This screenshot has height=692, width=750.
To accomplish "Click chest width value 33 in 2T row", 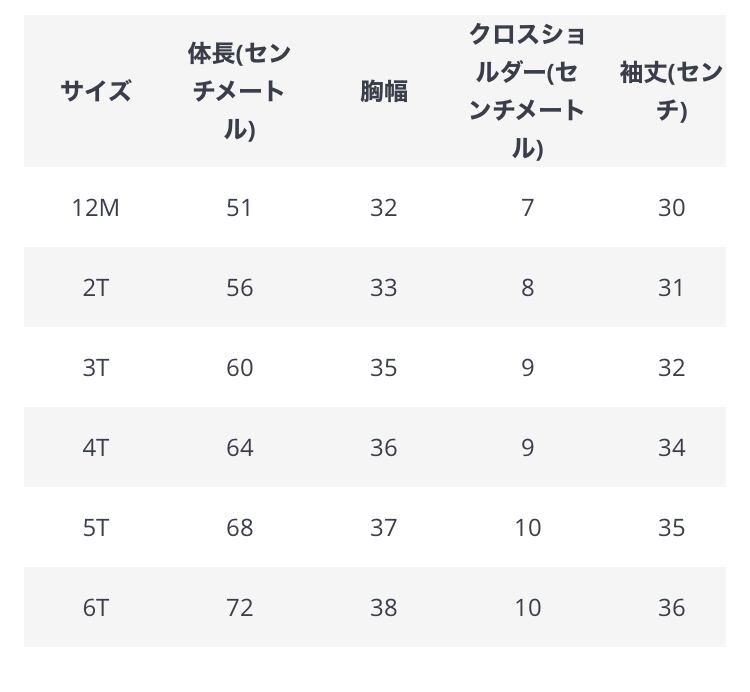I will [x=383, y=288].
